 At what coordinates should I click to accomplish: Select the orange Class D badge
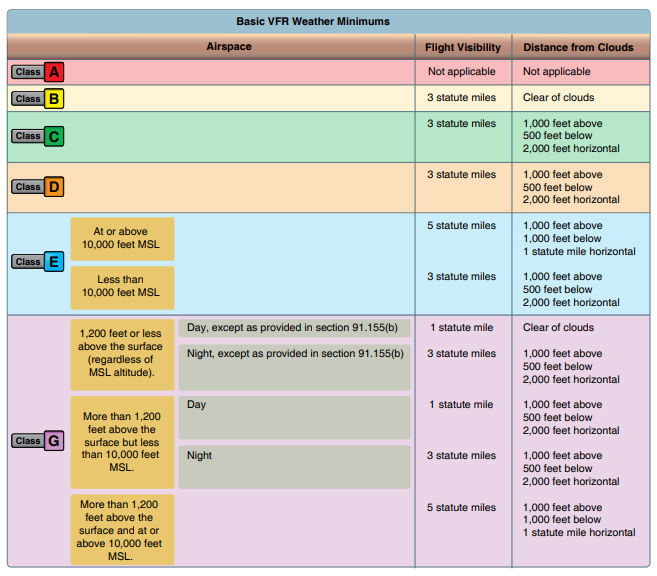coord(38,187)
